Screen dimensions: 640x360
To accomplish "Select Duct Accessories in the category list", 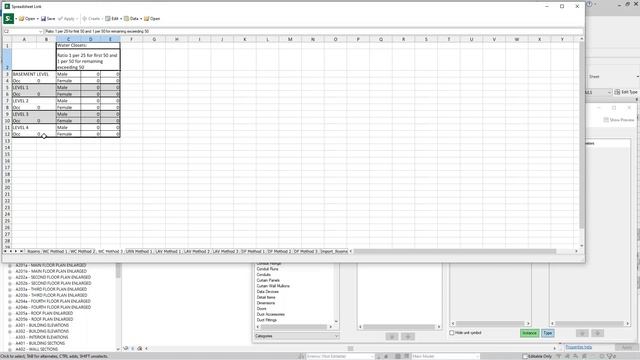I will coord(271,314).
